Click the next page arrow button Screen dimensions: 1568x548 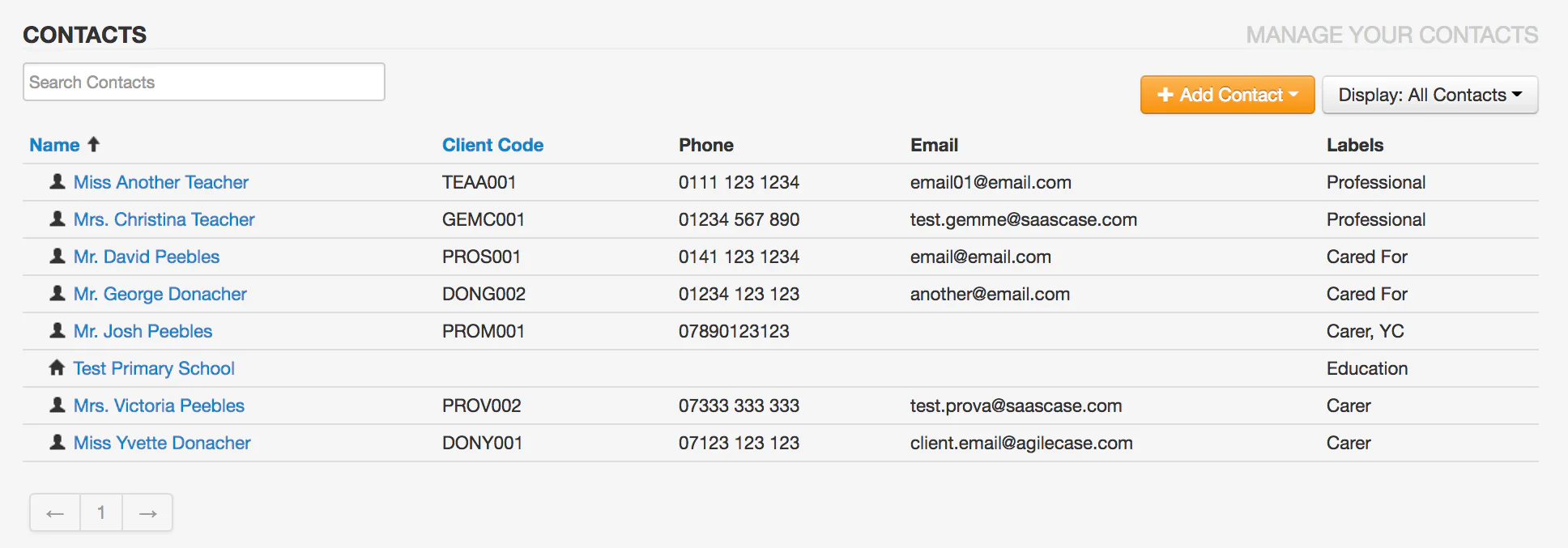pyautogui.click(x=147, y=512)
